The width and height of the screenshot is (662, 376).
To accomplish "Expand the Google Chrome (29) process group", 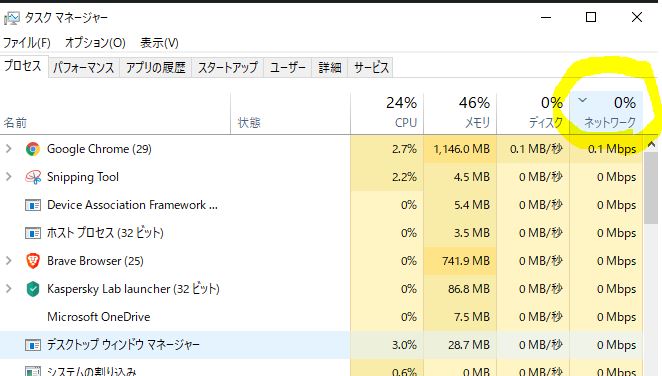I will pos(8,149).
